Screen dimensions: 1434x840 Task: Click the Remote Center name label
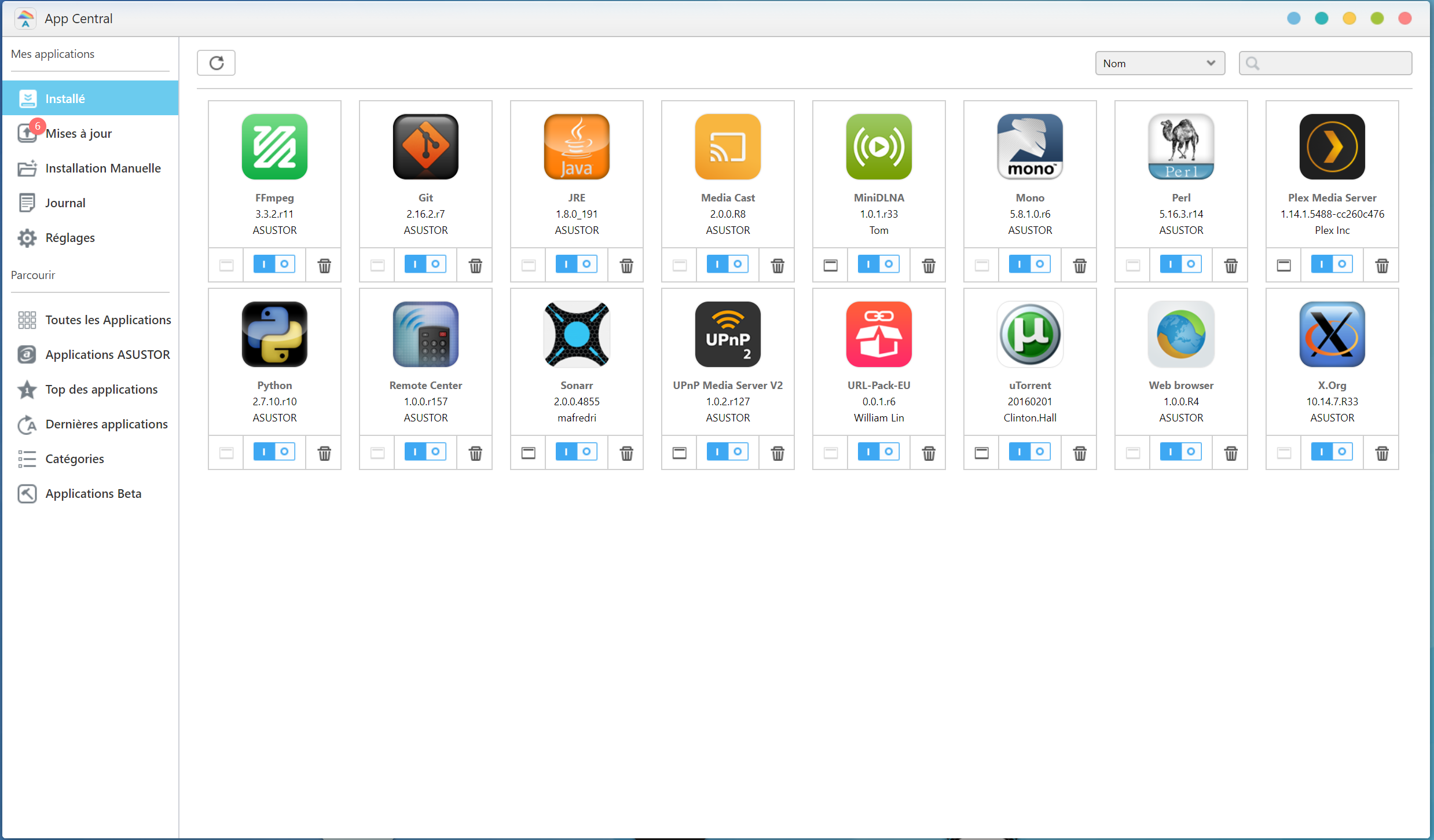(426, 385)
